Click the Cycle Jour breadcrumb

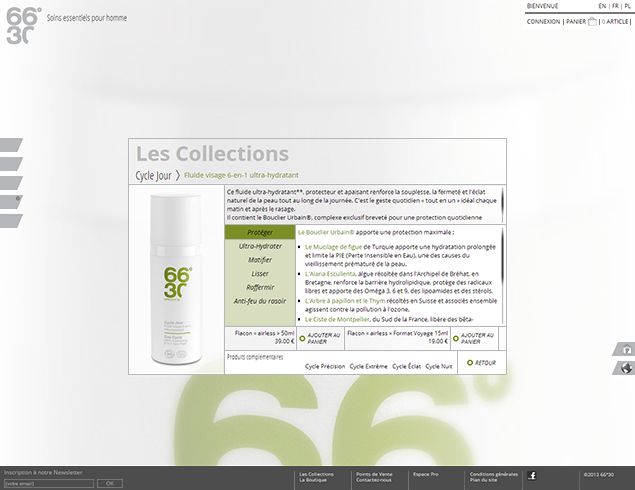pos(153,176)
